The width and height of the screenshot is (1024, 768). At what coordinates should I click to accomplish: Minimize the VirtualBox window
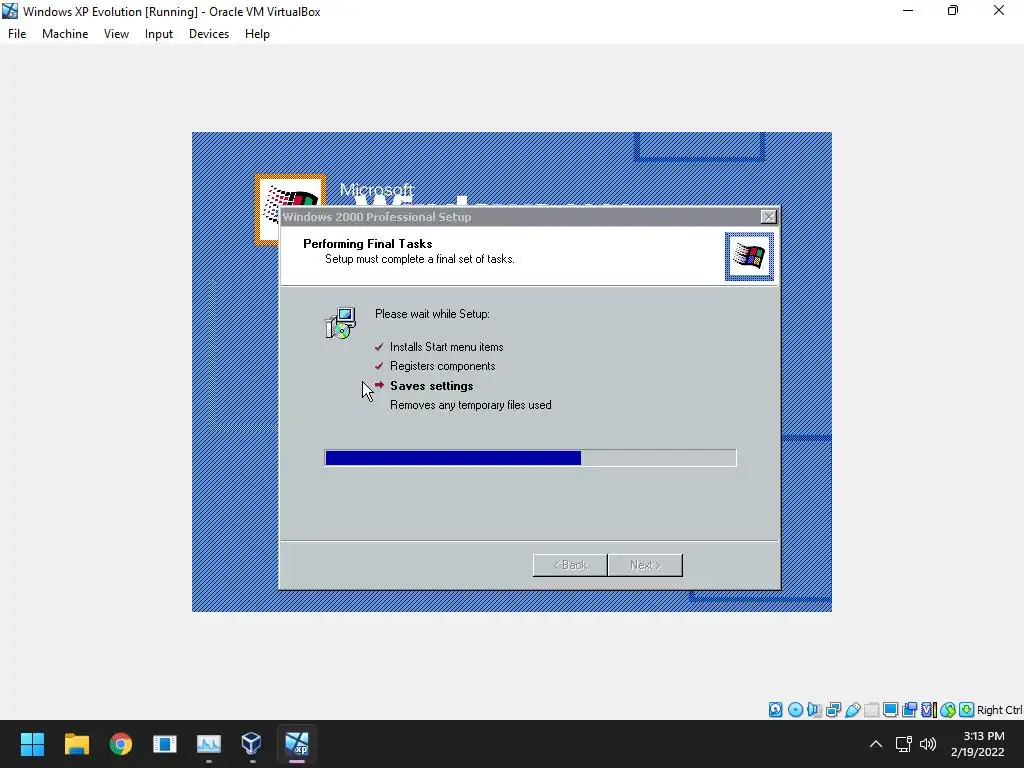908,11
